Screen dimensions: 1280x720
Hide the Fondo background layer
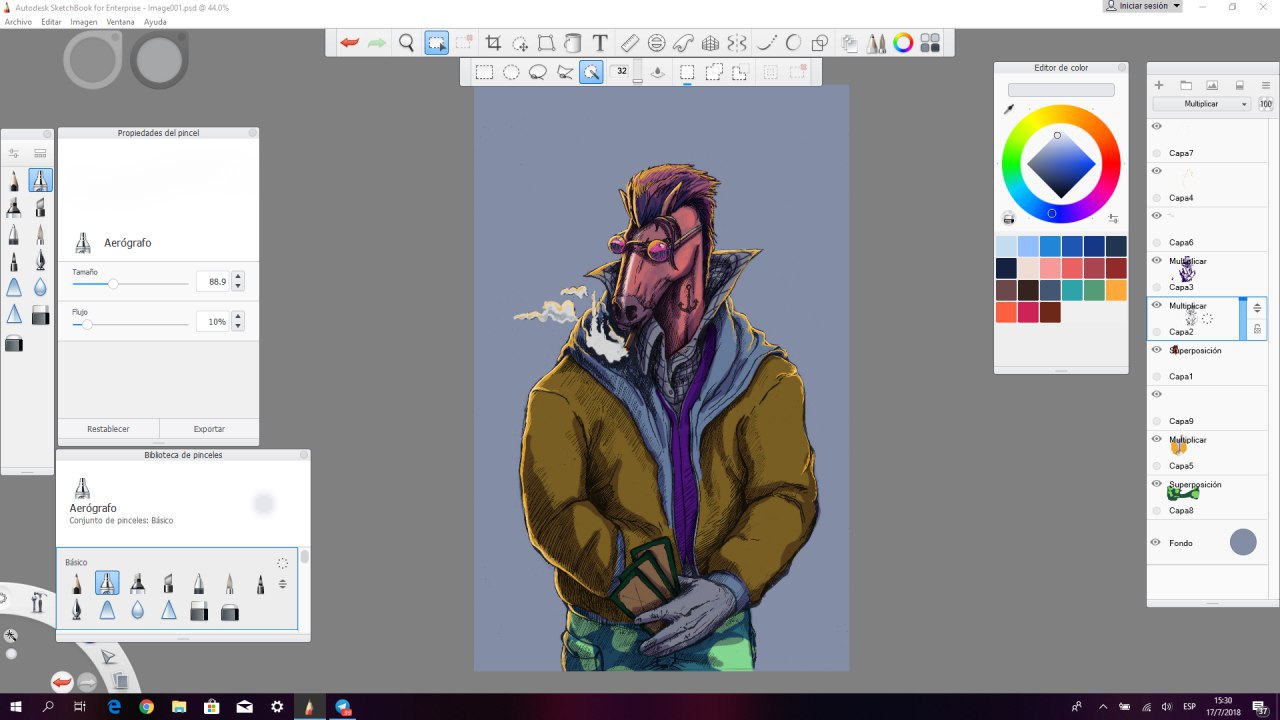[x=1156, y=542]
